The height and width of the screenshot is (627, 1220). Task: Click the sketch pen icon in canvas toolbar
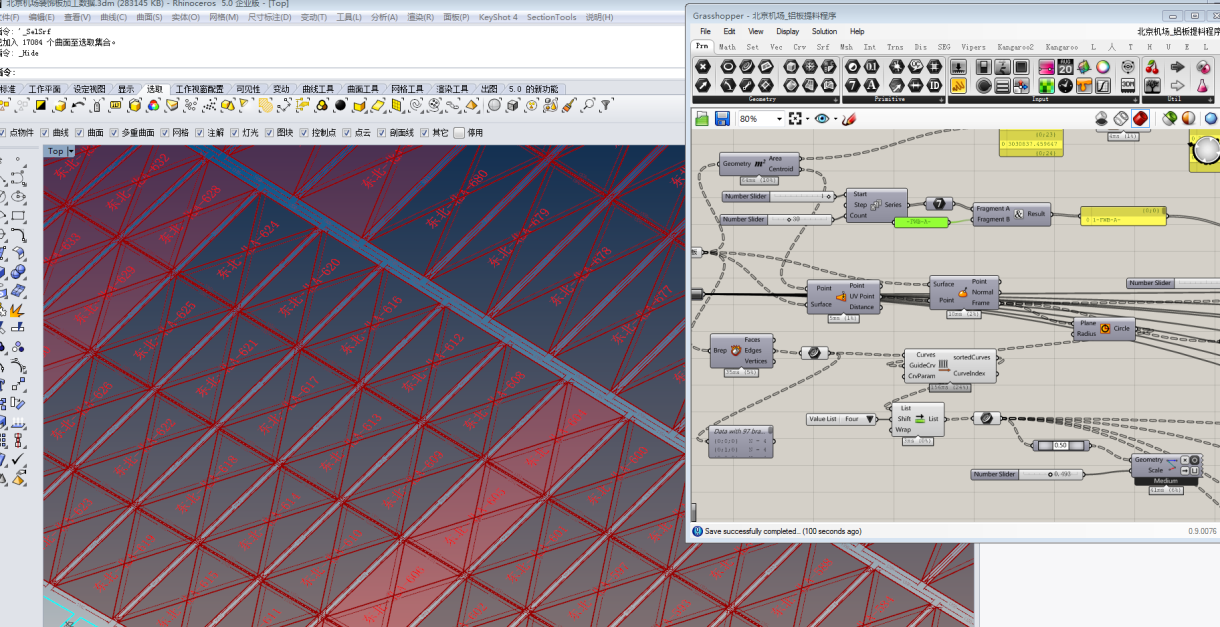[849, 119]
